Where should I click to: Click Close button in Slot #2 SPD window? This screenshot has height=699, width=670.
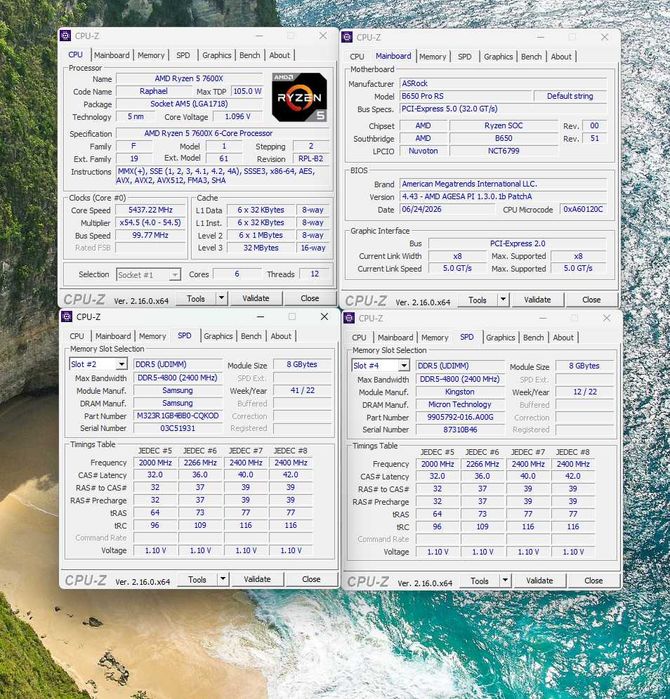(x=311, y=579)
